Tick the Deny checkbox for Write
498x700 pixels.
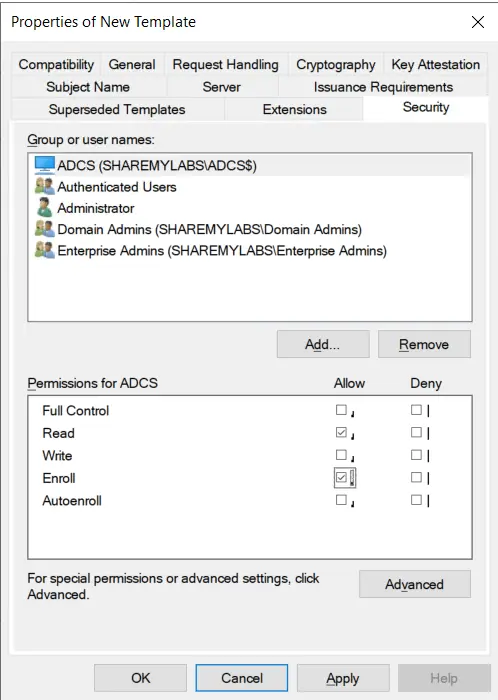[x=416, y=455]
